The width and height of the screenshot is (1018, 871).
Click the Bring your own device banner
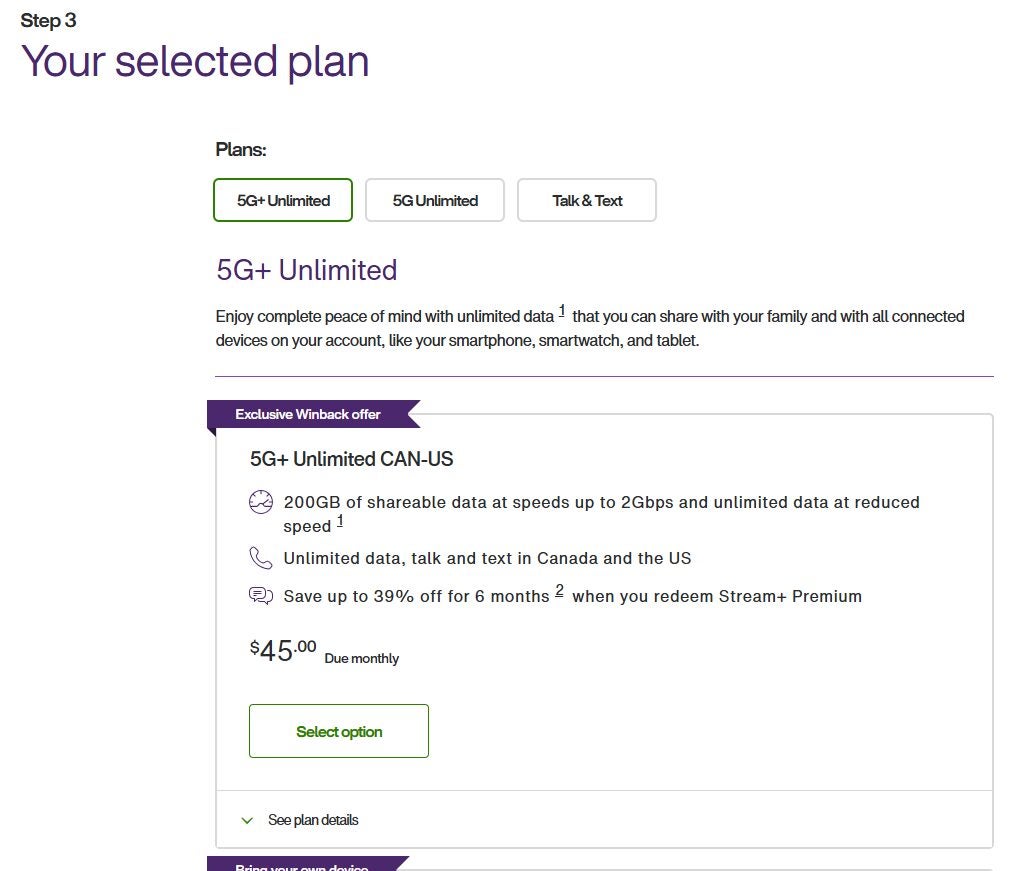(302, 865)
